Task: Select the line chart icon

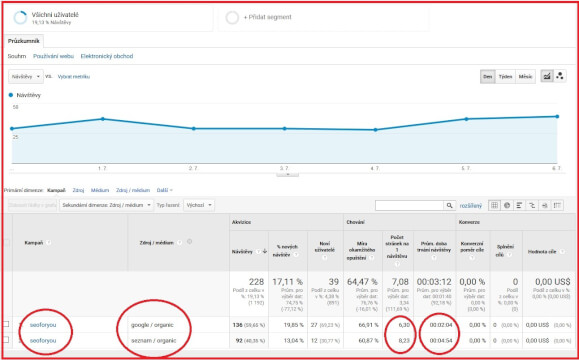Action: tap(547, 76)
